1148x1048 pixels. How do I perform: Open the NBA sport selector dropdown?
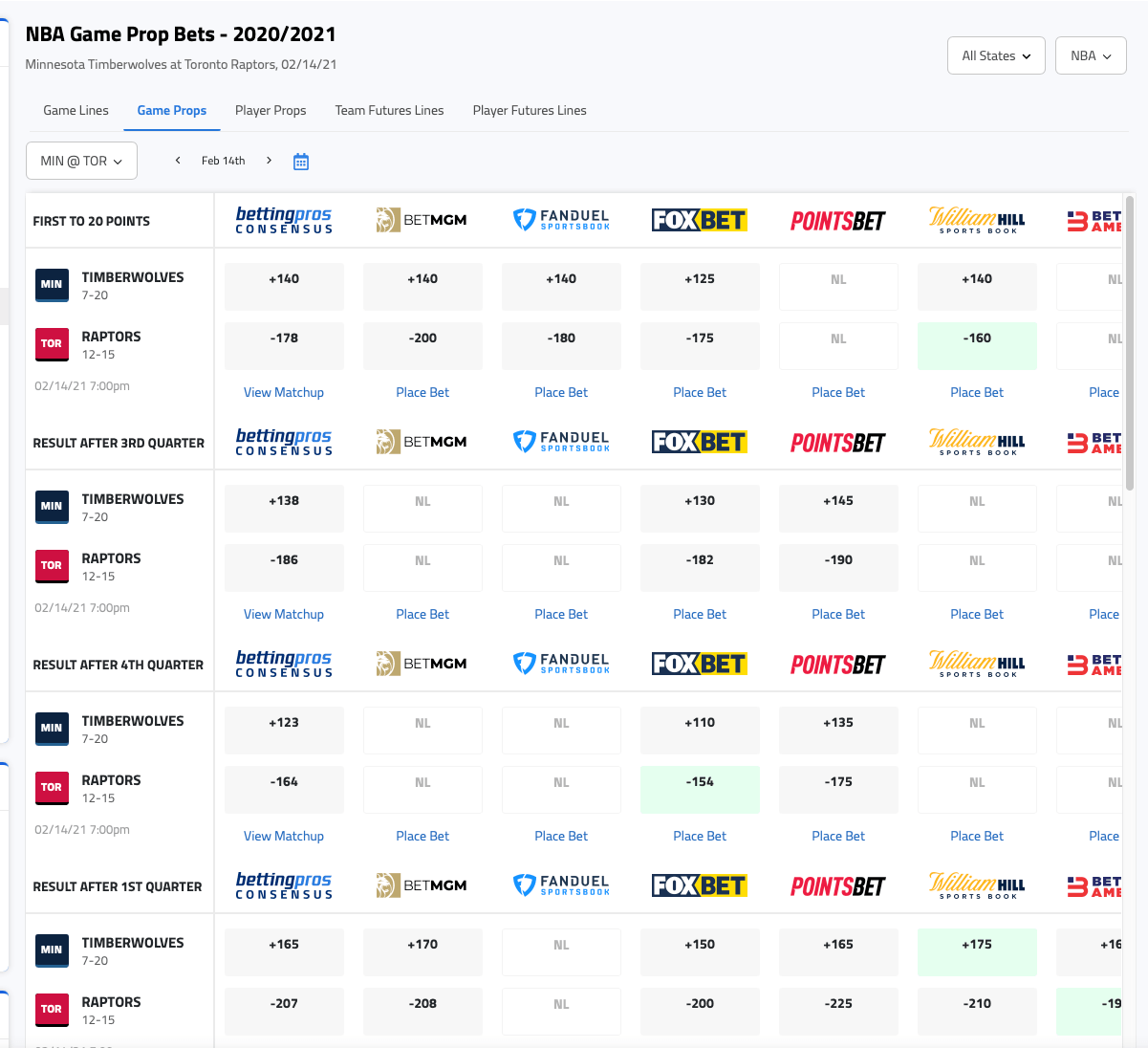1090,55
